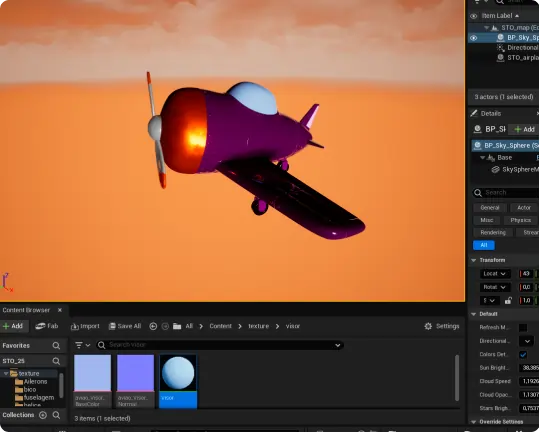This screenshot has height=432, width=540.
Task: Select the Actor filter tab
Action: (x=524, y=208)
